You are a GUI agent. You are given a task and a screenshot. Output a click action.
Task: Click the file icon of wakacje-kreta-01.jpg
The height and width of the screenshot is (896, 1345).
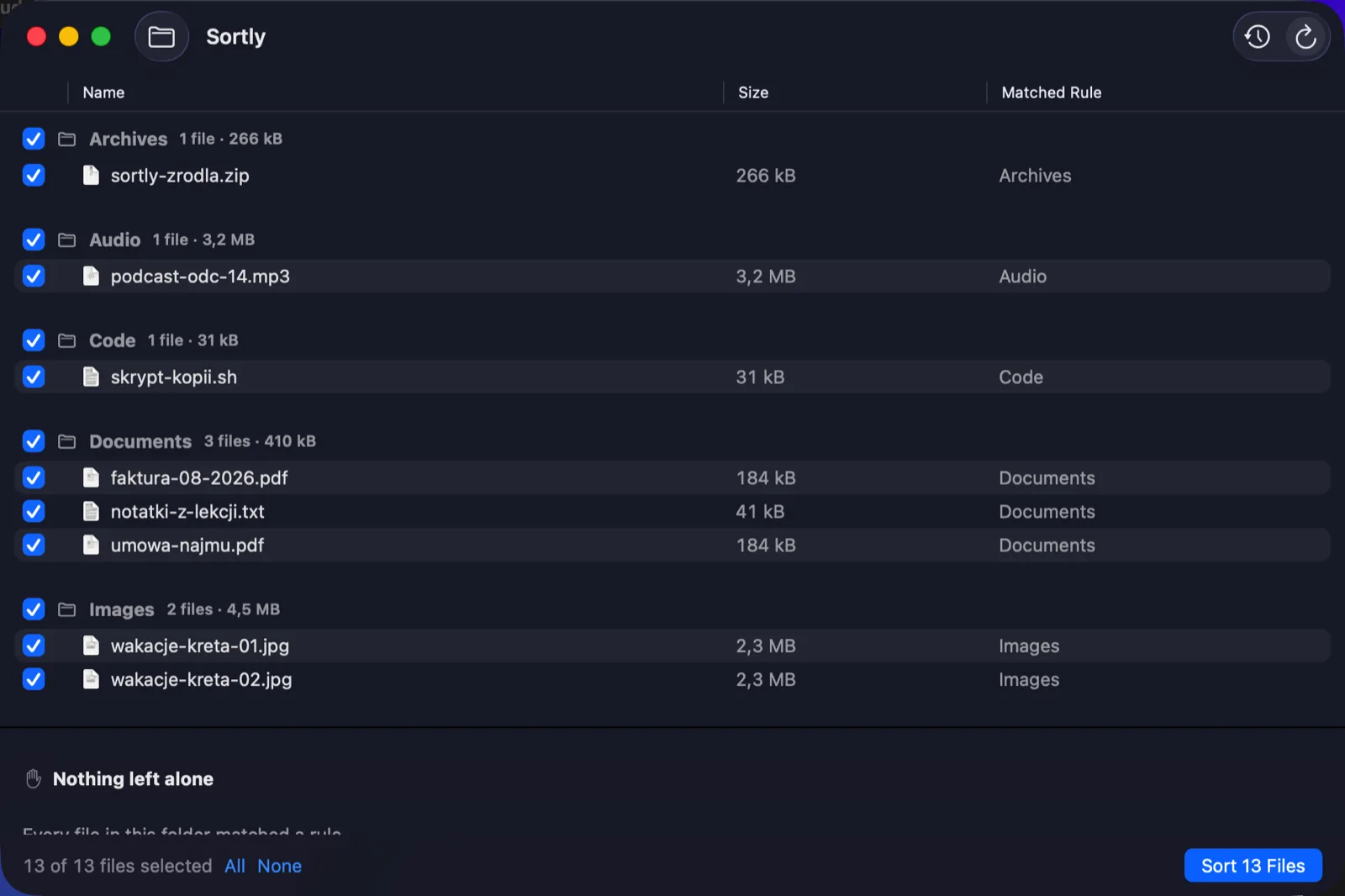[91, 646]
